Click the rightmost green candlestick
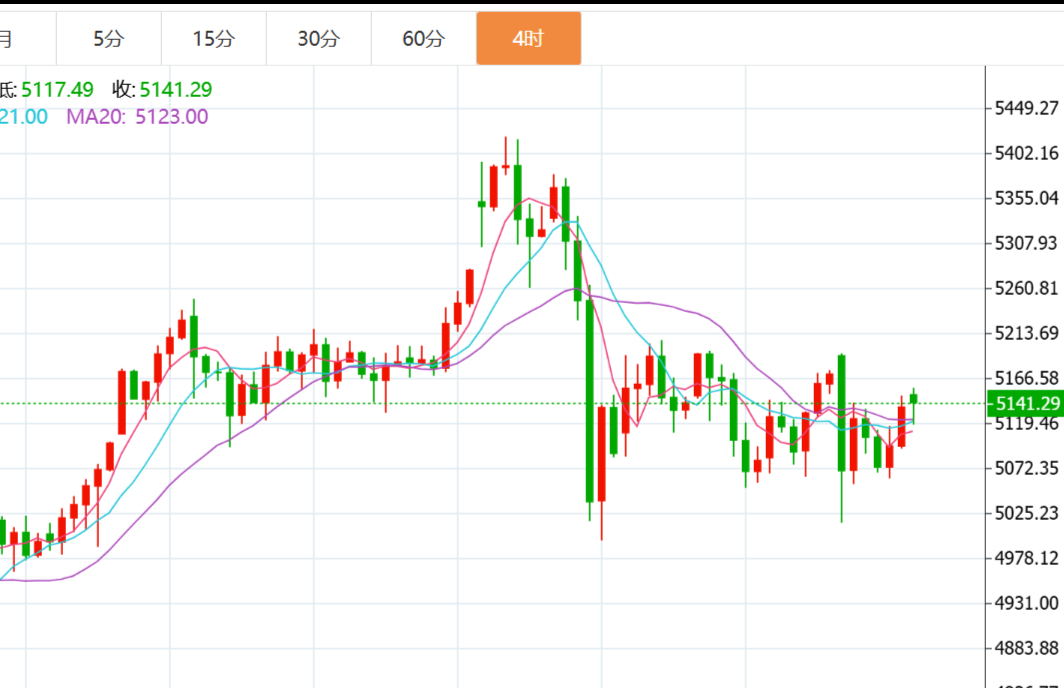1064x688 pixels. [x=913, y=399]
